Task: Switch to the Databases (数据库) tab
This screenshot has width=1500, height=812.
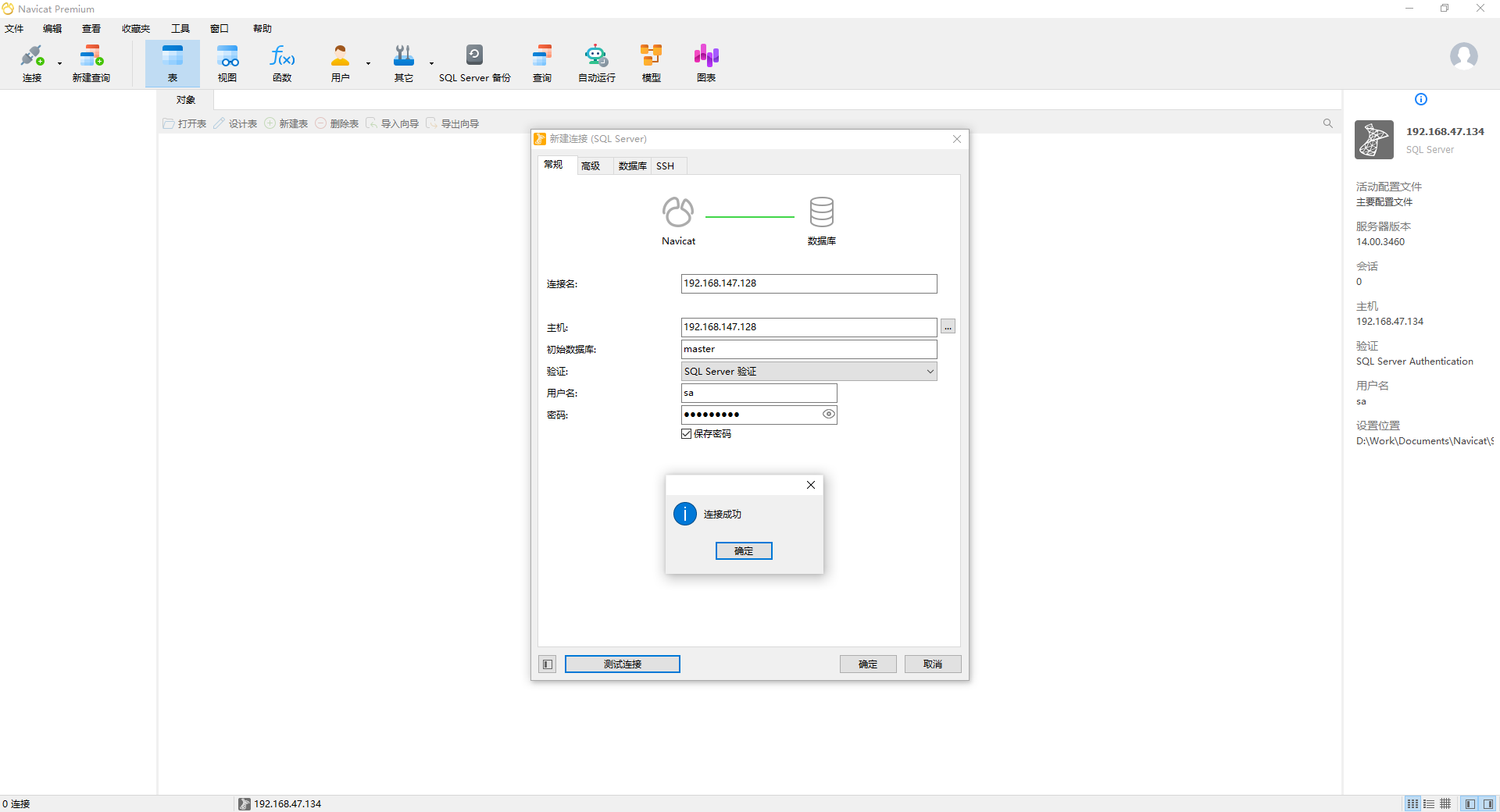Action: [632, 166]
